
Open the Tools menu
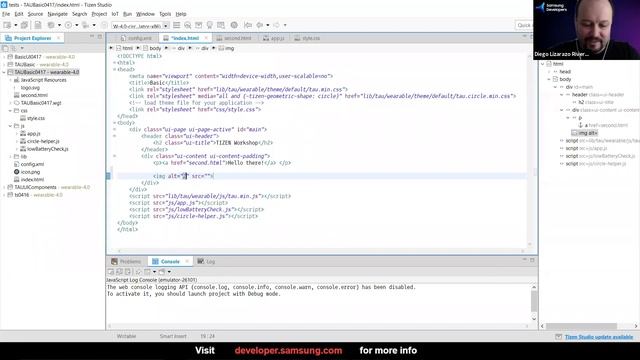click(x=165, y=14)
